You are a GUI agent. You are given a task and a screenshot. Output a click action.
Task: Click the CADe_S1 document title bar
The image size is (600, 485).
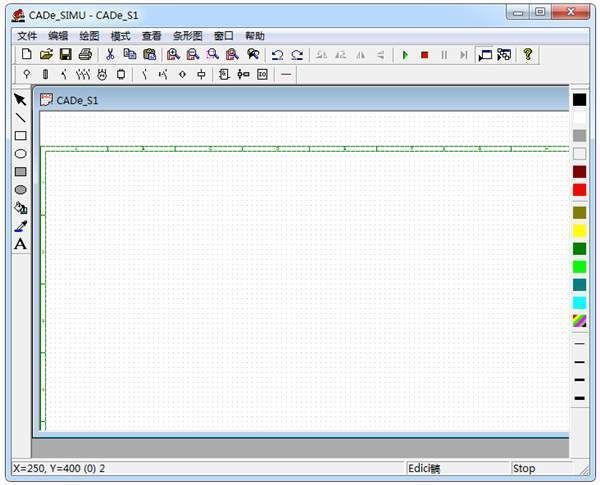pos(304,100)
